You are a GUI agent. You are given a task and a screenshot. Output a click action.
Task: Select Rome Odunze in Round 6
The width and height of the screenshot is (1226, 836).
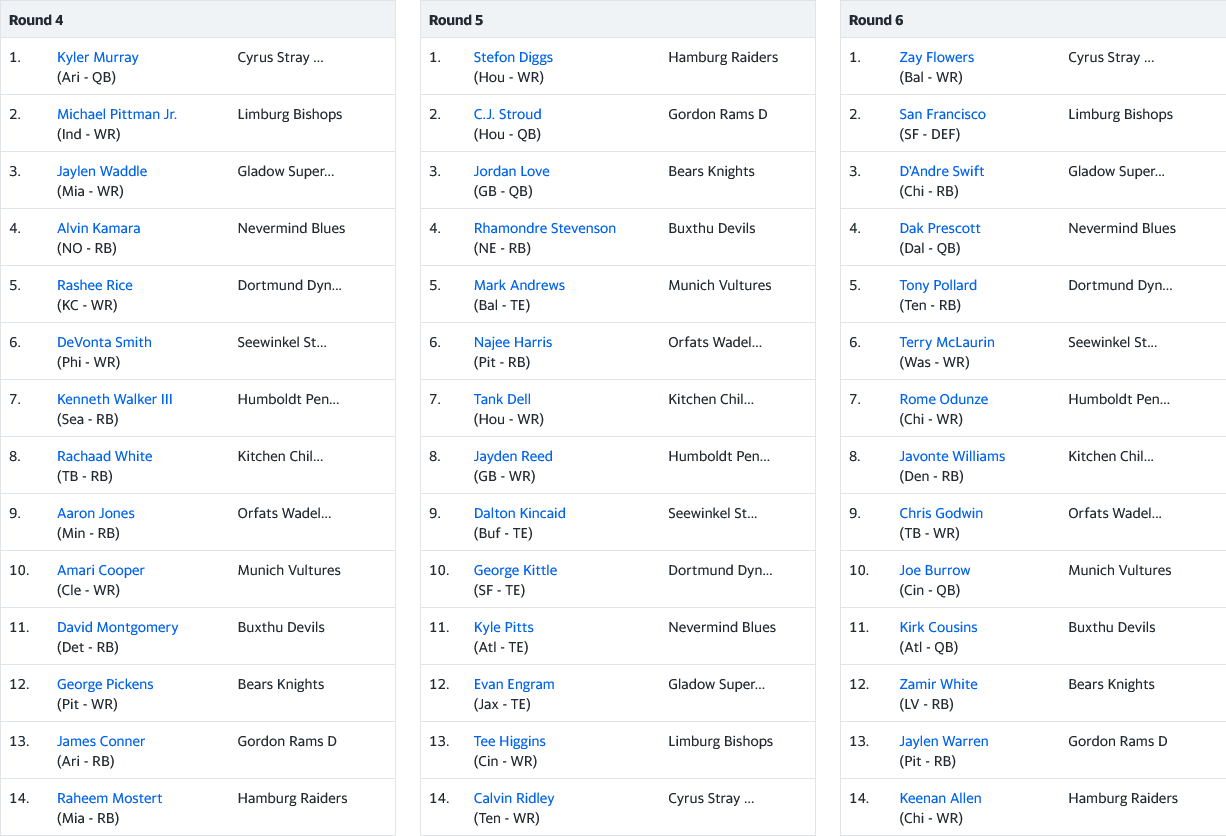click(x=943, y=399)
